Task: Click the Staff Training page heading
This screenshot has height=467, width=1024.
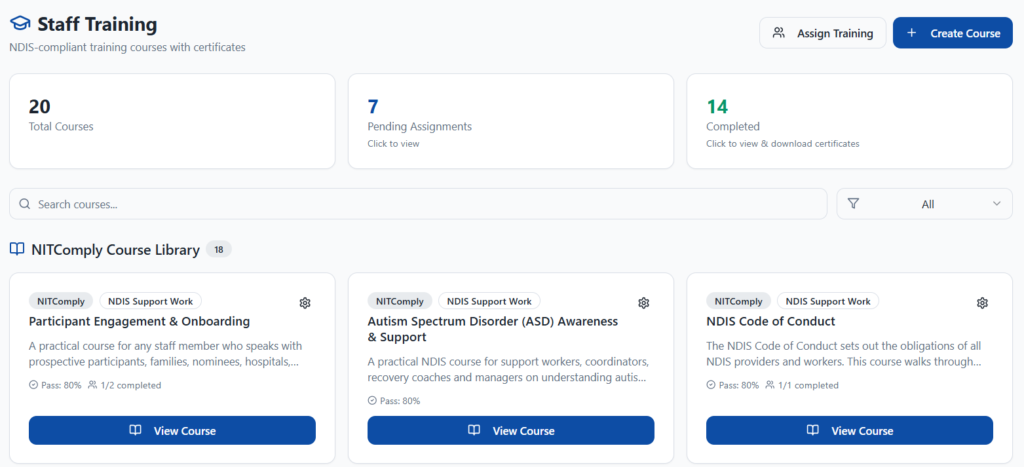Action: coord(97,25)
